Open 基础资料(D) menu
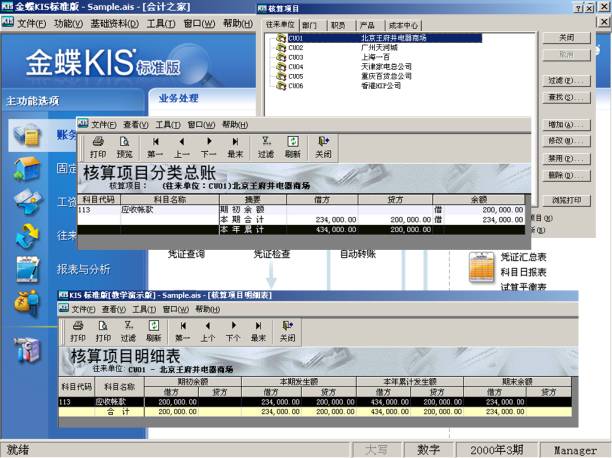Viewport: 612px width, 458px height. coord(114,24)
